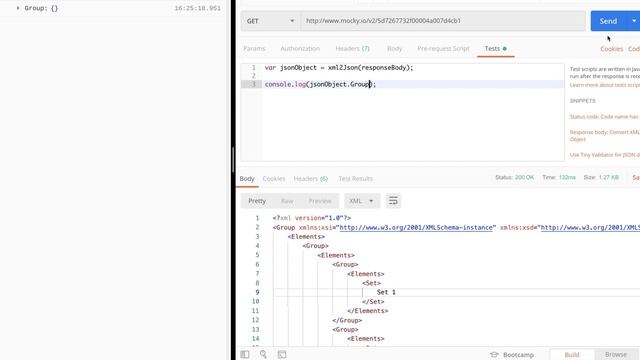Click the Status '200 OK' value
This screenshot has width=640, height=360.
(x=524, y=177)
